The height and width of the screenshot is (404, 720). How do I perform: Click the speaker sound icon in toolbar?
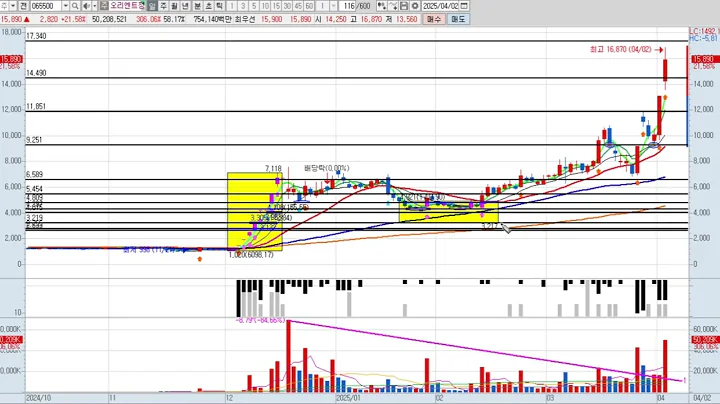(x=86, y=6)
